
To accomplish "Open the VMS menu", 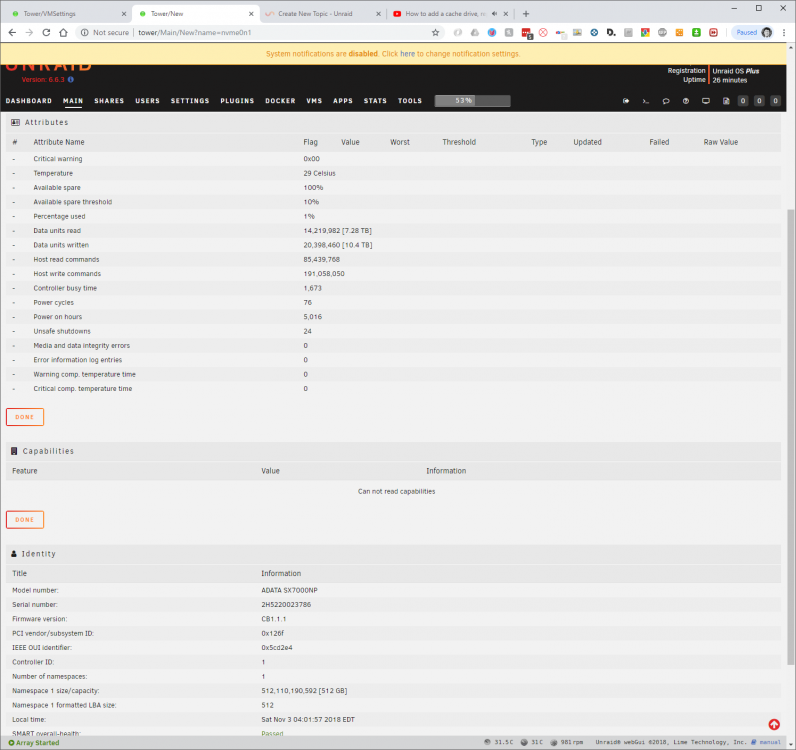I will (x=314, y=101).
